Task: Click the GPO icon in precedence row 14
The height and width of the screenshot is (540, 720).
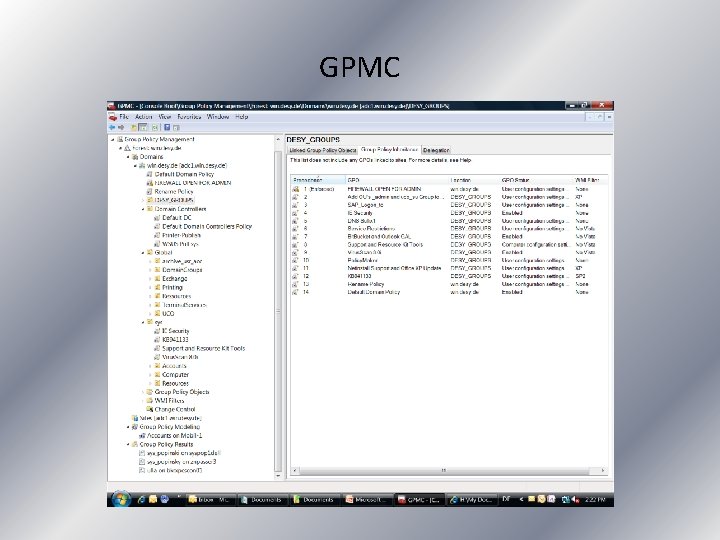Action: tap(296, 292)
